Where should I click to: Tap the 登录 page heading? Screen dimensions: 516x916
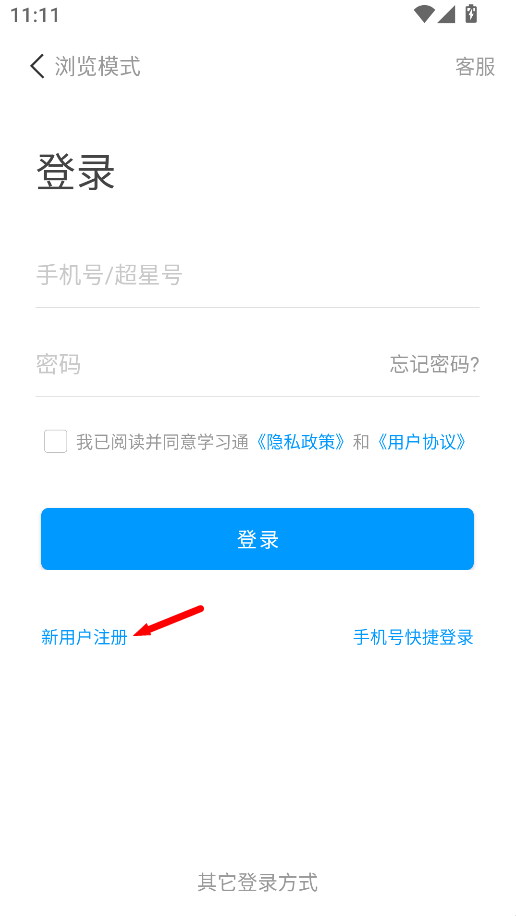coord(76,172)
